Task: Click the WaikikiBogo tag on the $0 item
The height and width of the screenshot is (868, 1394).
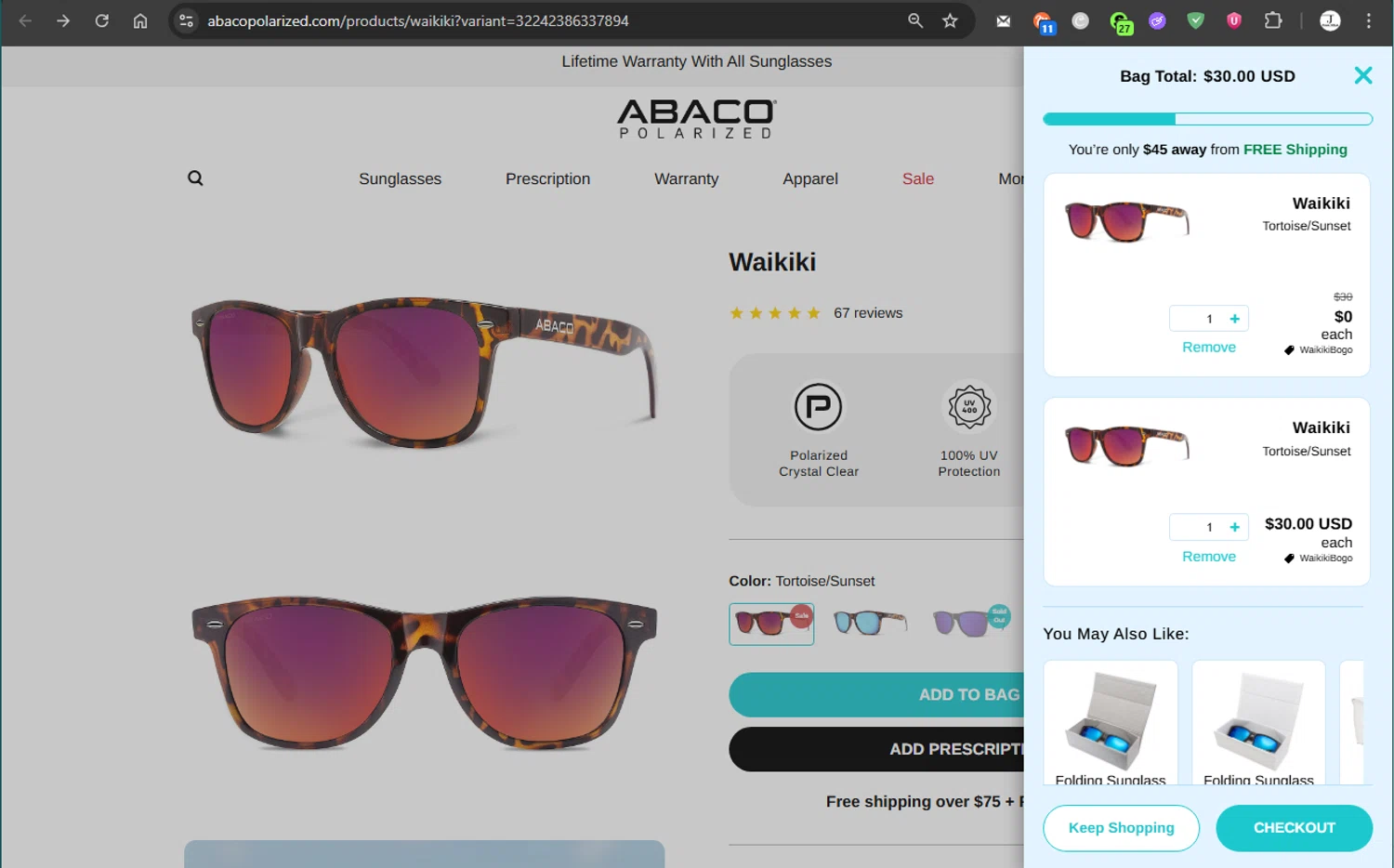Action: click(x=1319, y=350)
